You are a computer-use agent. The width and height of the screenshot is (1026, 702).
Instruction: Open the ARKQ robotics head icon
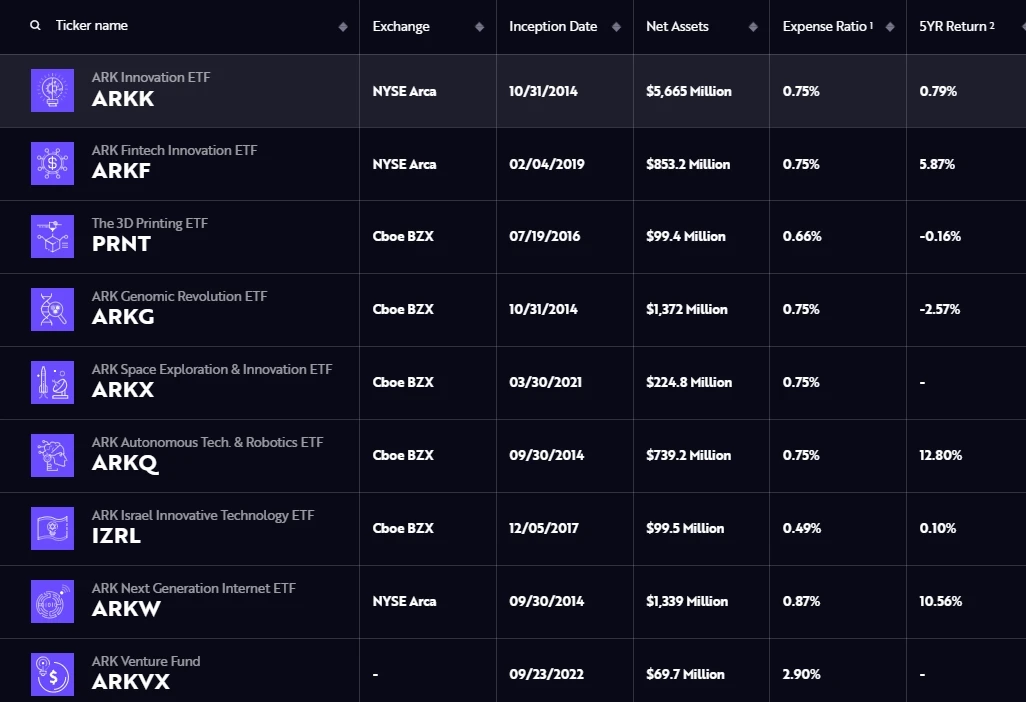[x=52, y=455]
